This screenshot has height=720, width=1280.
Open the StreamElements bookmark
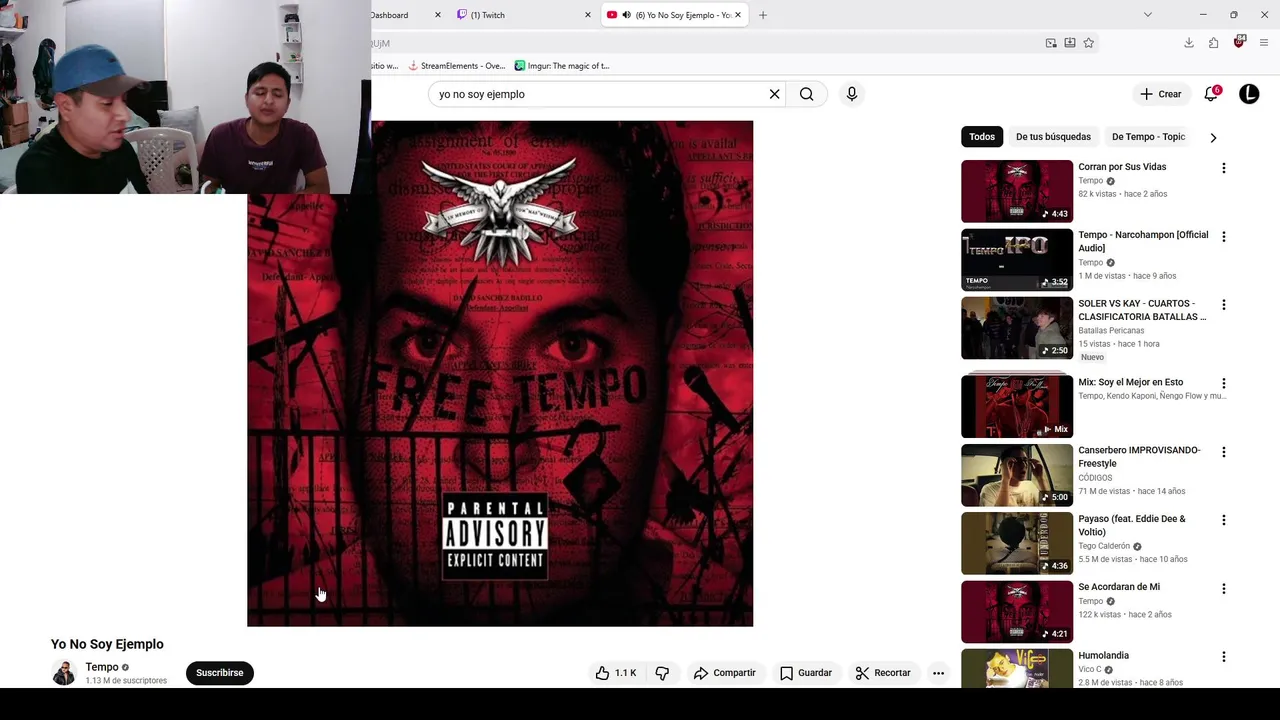point(457,66)
